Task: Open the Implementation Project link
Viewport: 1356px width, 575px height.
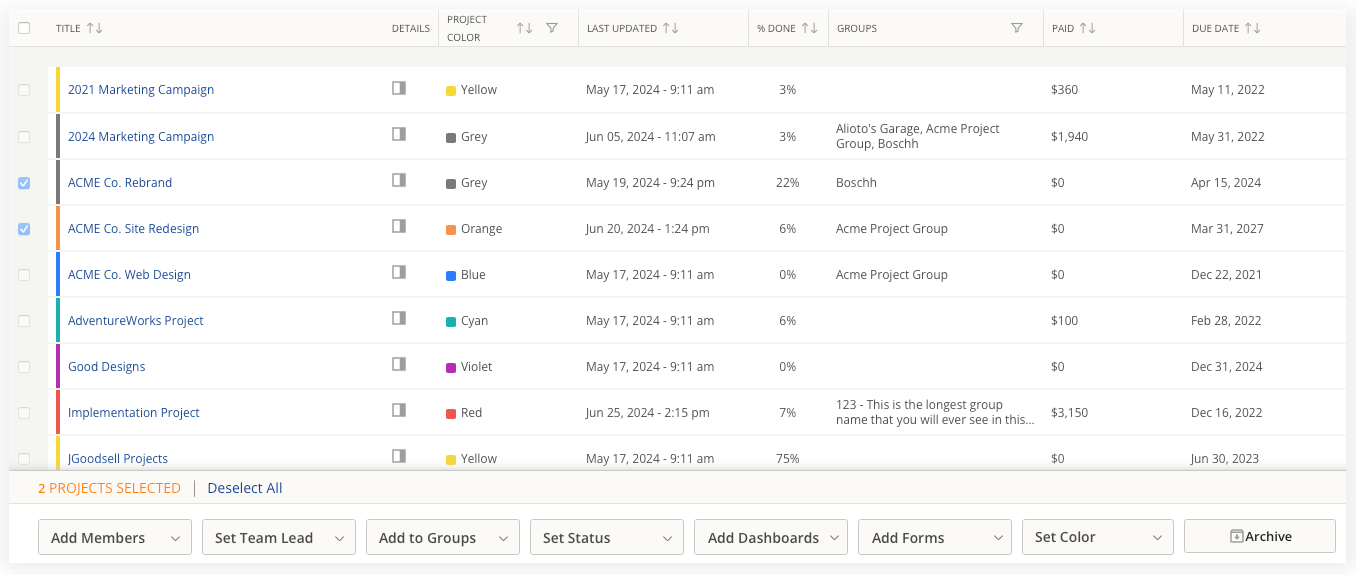Action: [x=134, y=412]
